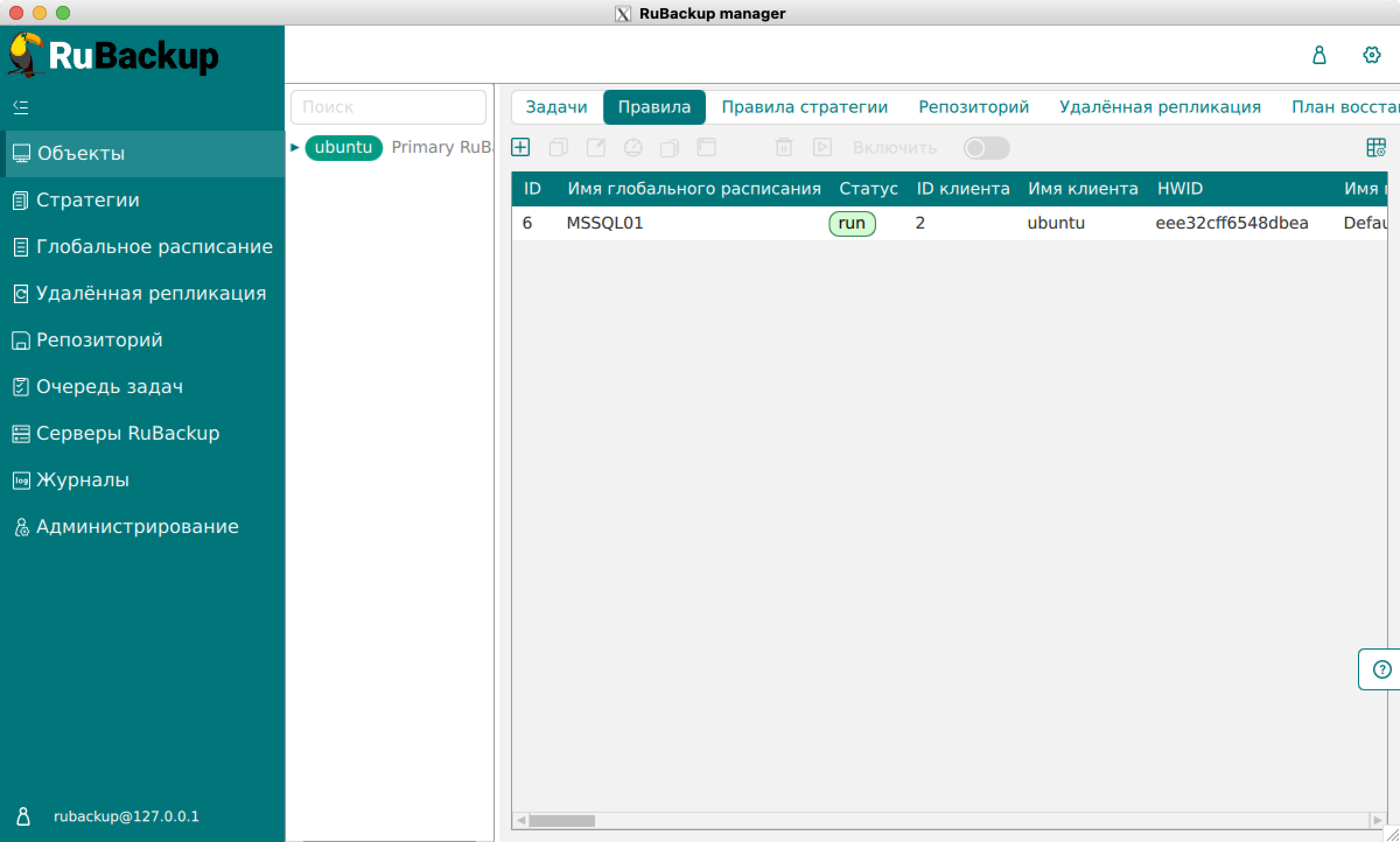Select the MSSQL01 rule row

pyautogui.click(x=604, y=223)
